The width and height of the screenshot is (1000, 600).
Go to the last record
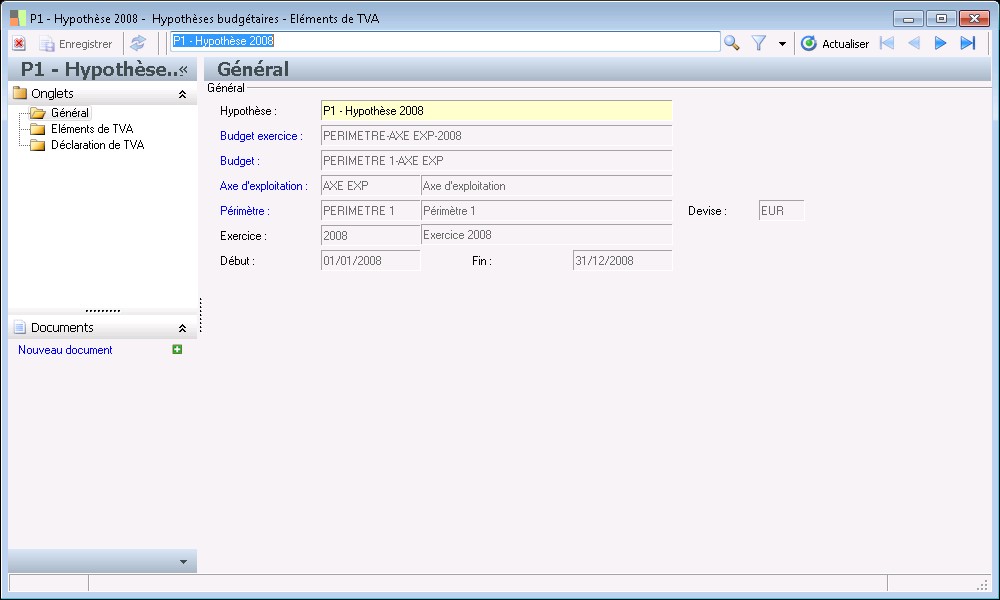[x=967, y=43]
